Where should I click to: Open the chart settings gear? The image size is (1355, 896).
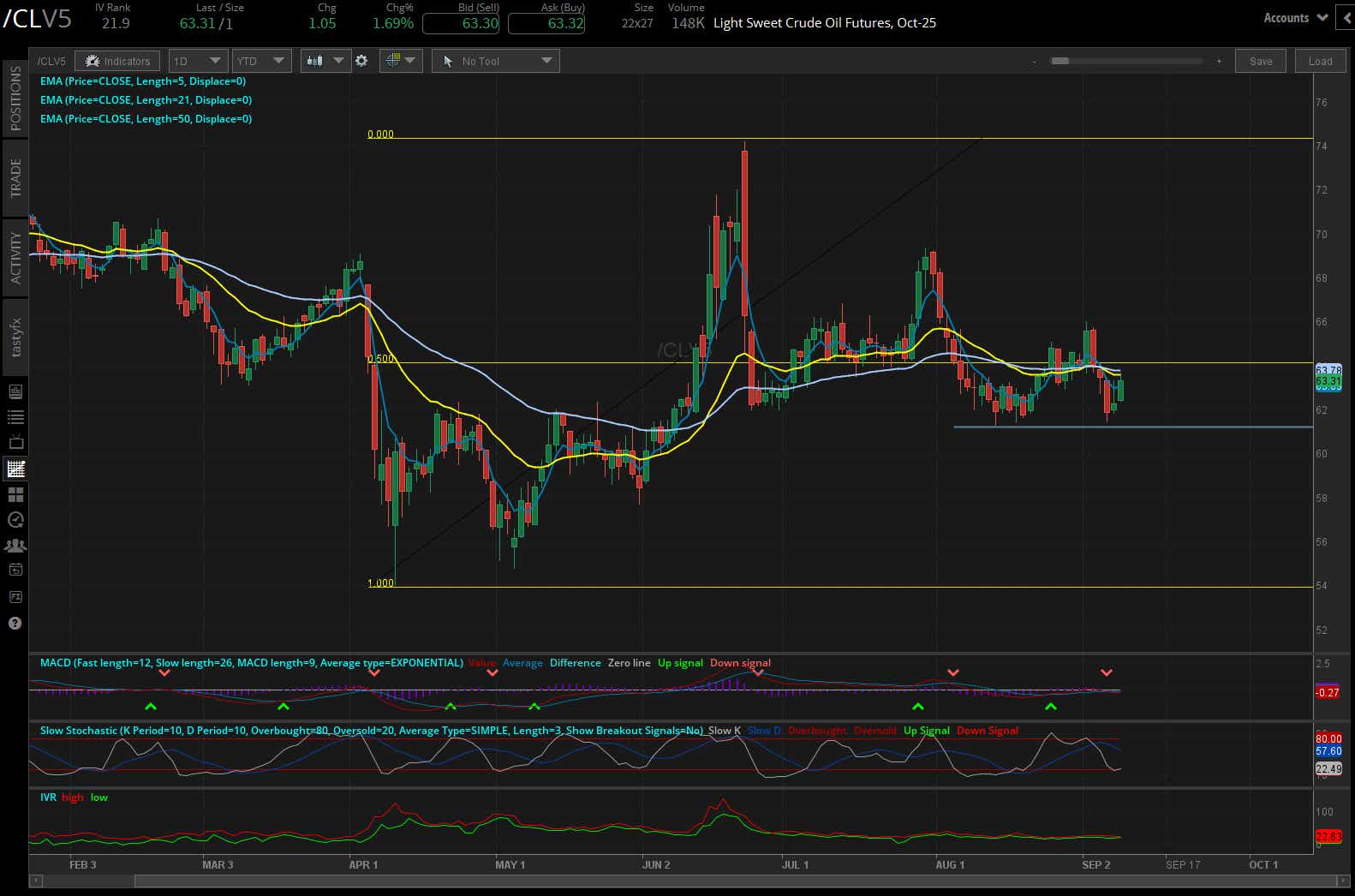click(361, 61)
